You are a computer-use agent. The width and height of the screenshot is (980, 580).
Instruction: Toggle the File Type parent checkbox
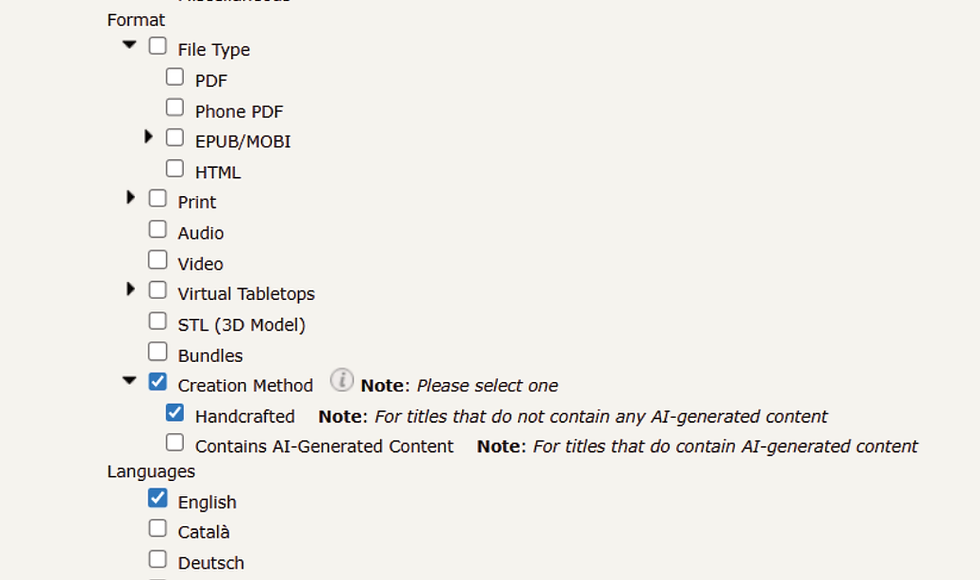coord(158,46)
